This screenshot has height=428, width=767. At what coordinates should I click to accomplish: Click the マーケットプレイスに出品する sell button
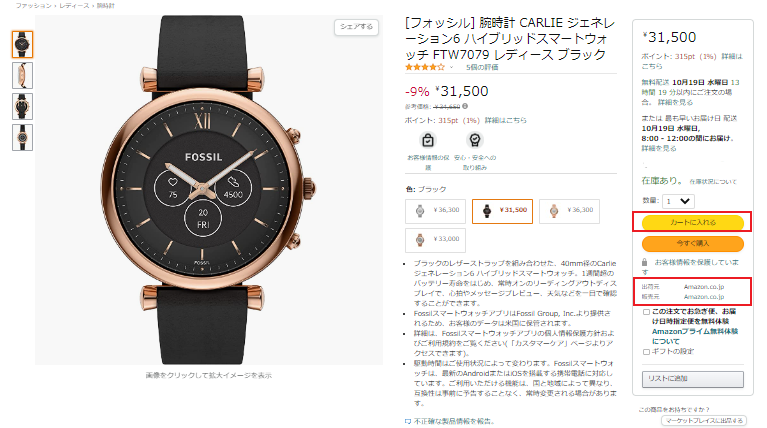(704, 421)
